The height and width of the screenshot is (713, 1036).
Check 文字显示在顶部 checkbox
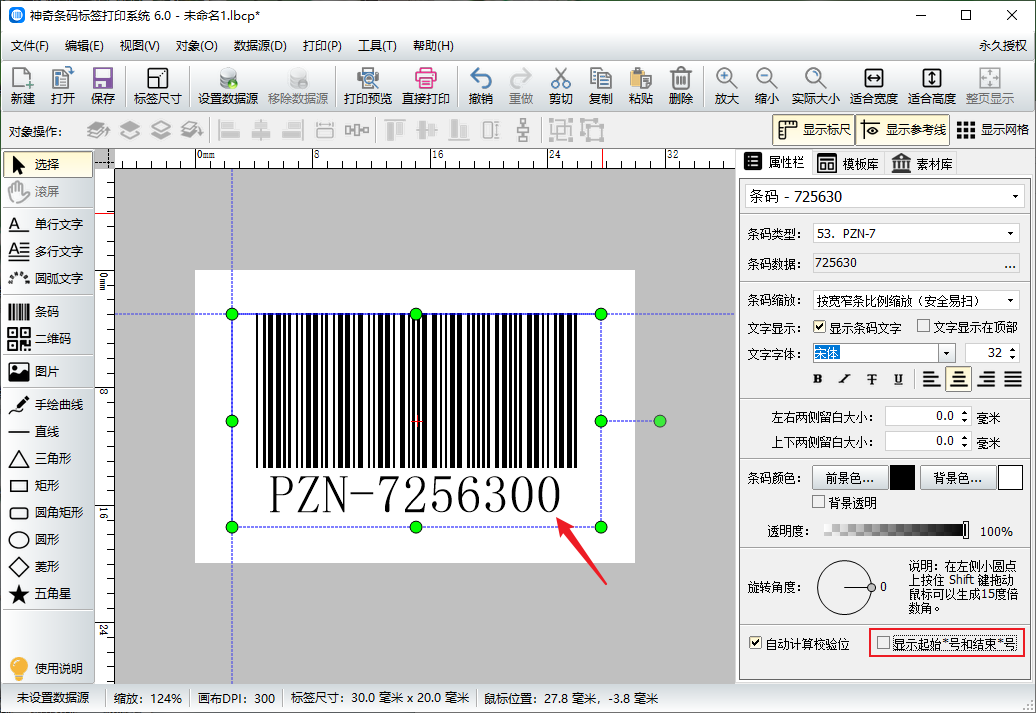924,326
